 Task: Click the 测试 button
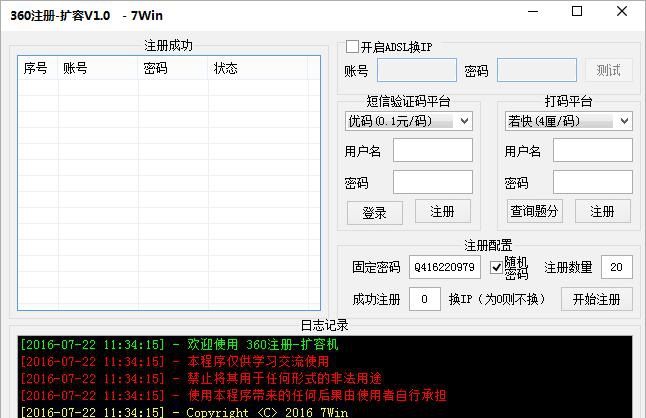click(x=609, y=70)
